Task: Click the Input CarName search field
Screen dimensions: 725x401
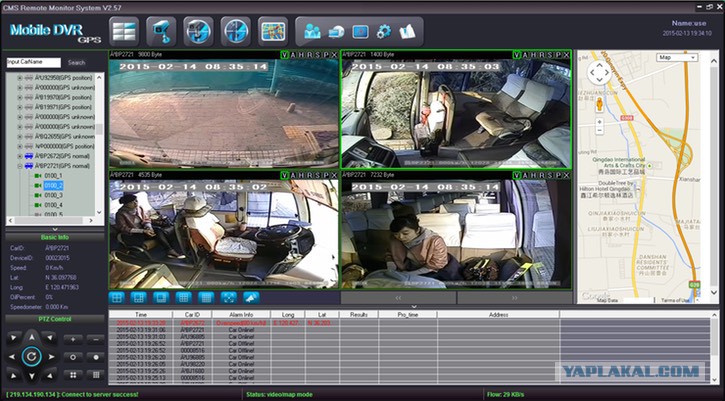Action: click(33, 62)
